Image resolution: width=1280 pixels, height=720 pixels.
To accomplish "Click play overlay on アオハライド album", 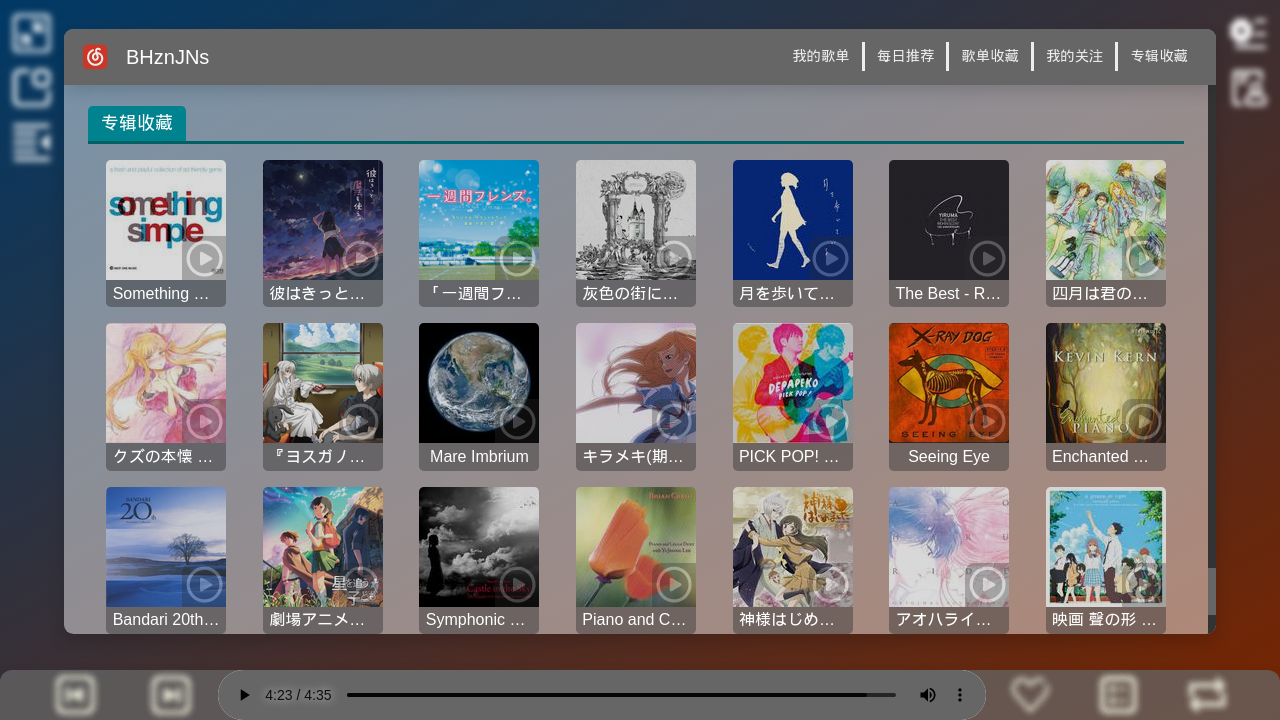I will (x=987, y=585).
